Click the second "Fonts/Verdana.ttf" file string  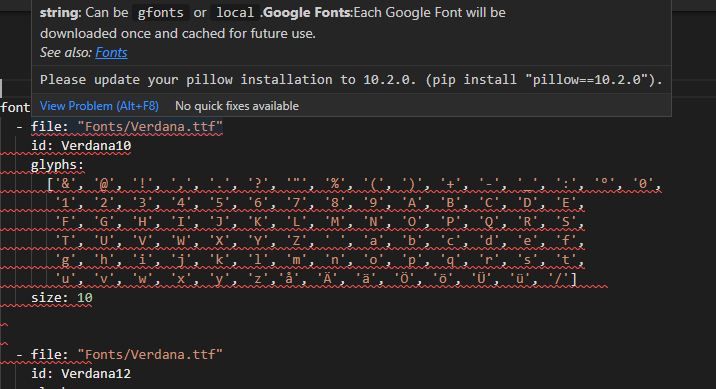click(150, 354)
